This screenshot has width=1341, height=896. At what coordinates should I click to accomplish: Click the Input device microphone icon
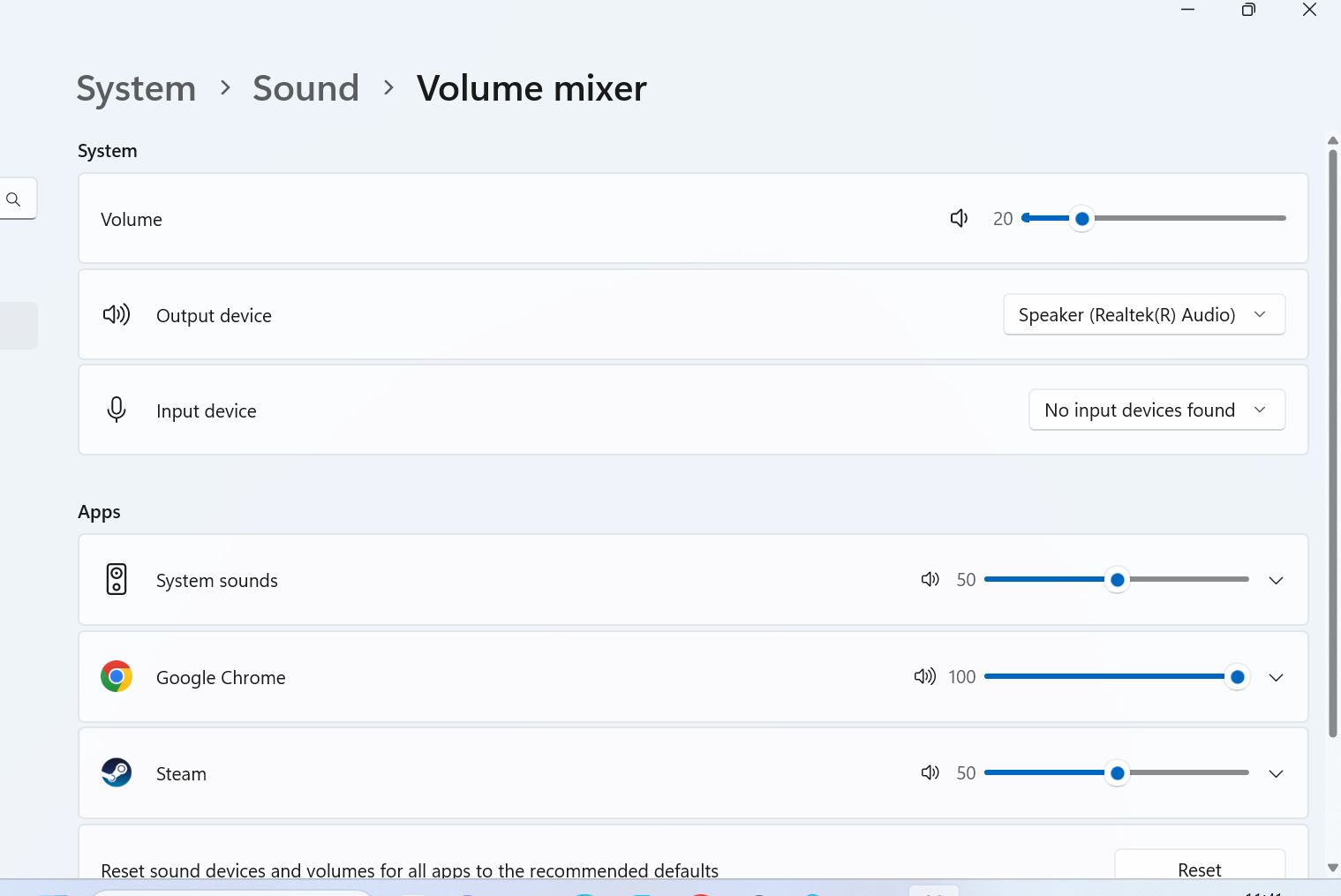coord(117,410)
